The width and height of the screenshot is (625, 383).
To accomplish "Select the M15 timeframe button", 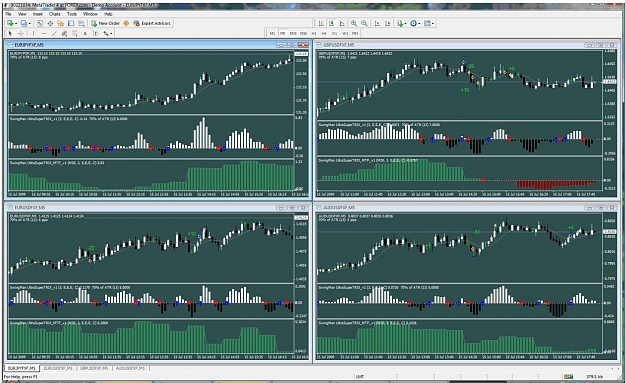I will click(293, 33).
